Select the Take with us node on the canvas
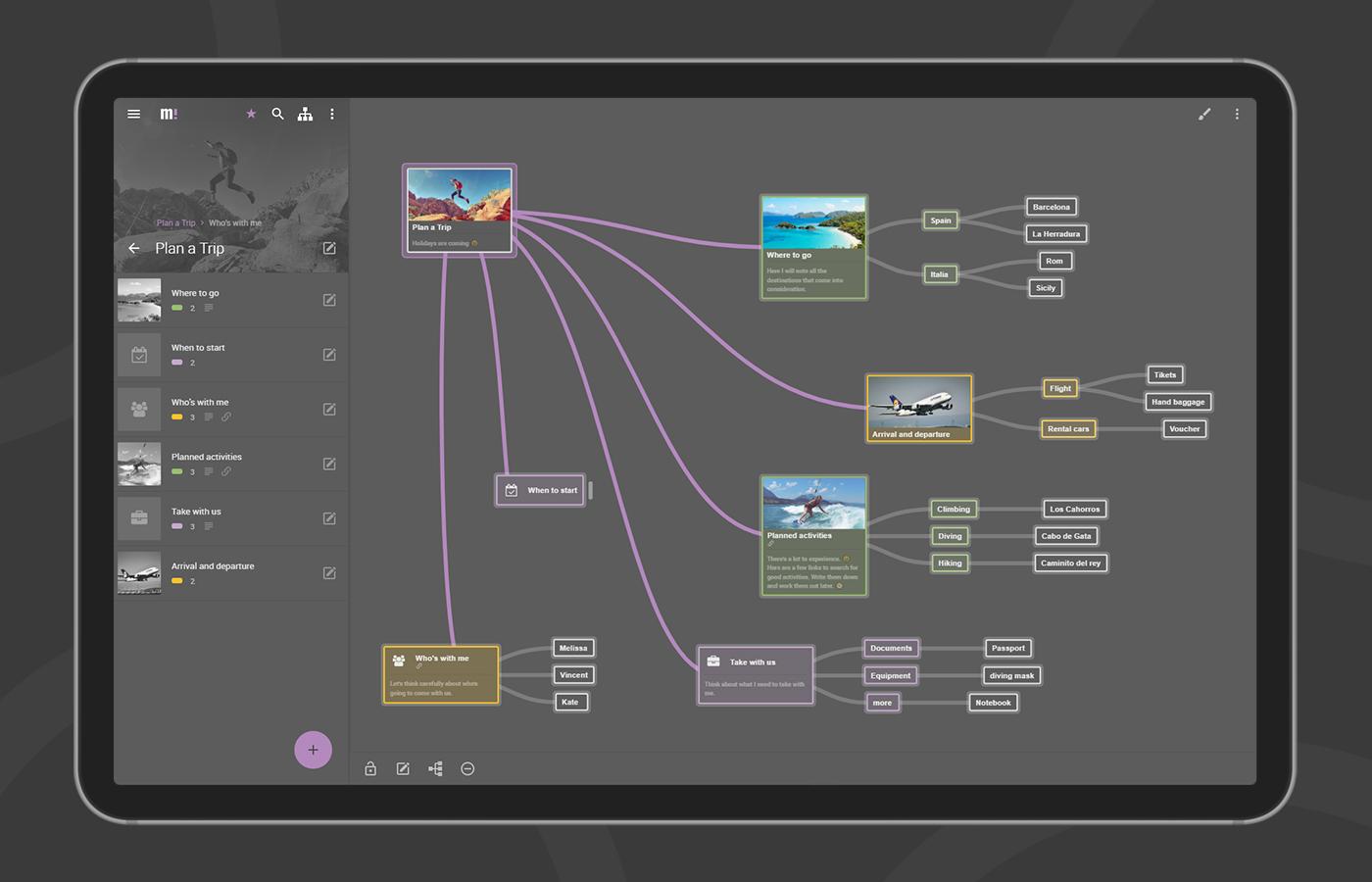The height and width of the screenshot is (882, 1372). [756, 674]
